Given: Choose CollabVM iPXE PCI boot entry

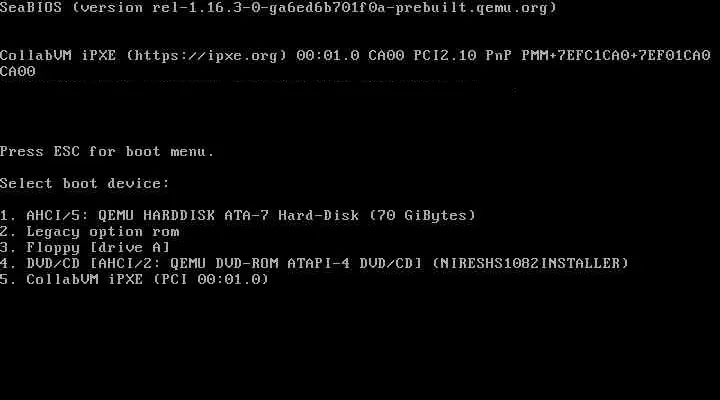Looking at the screenshot, I should pos(135,279).
